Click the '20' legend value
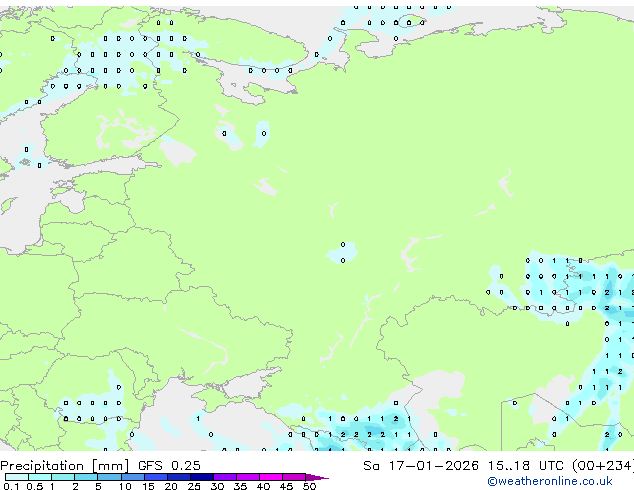The width and height of the screenshot is (634, 490). [171, 486]
